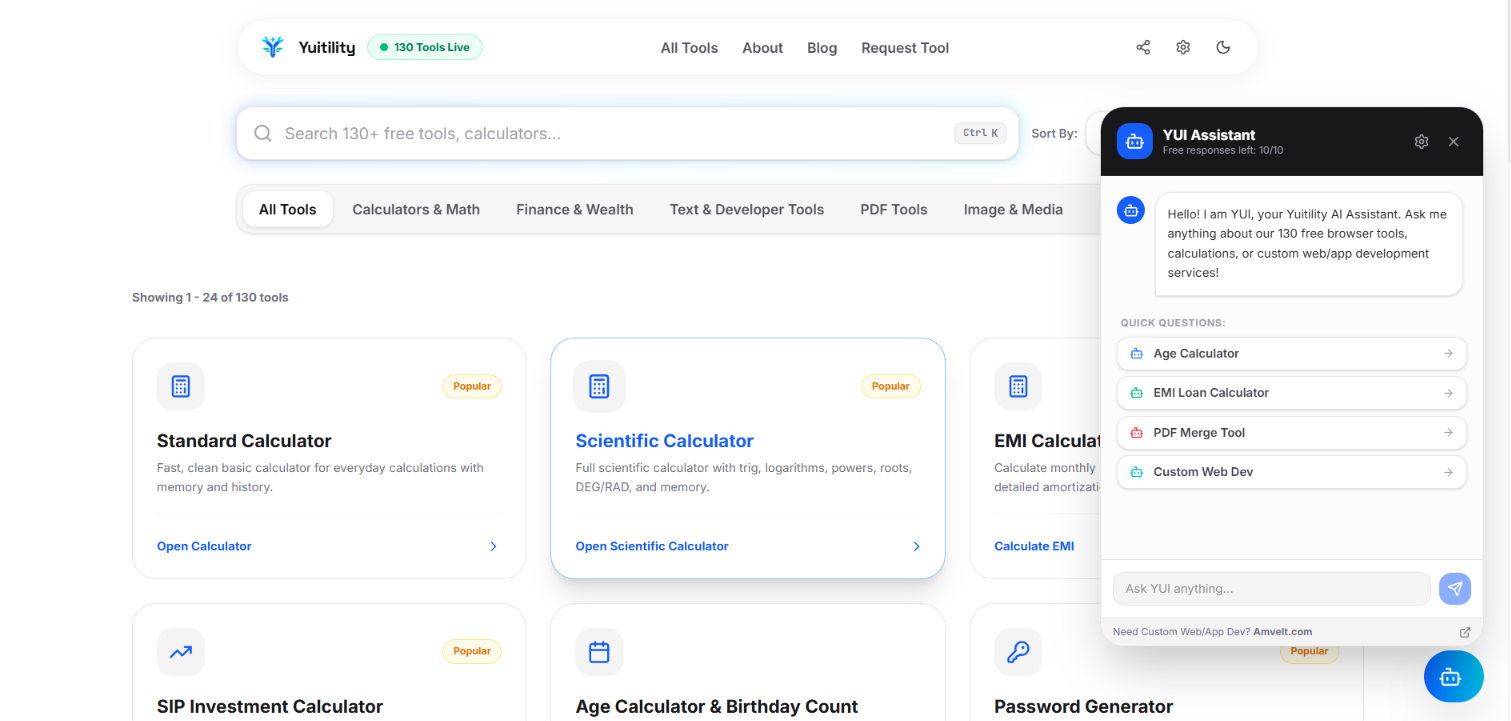Click the floating chatbot launcher button
The height and width of the screenshot is (721, 1511).
coord(1453,677)
